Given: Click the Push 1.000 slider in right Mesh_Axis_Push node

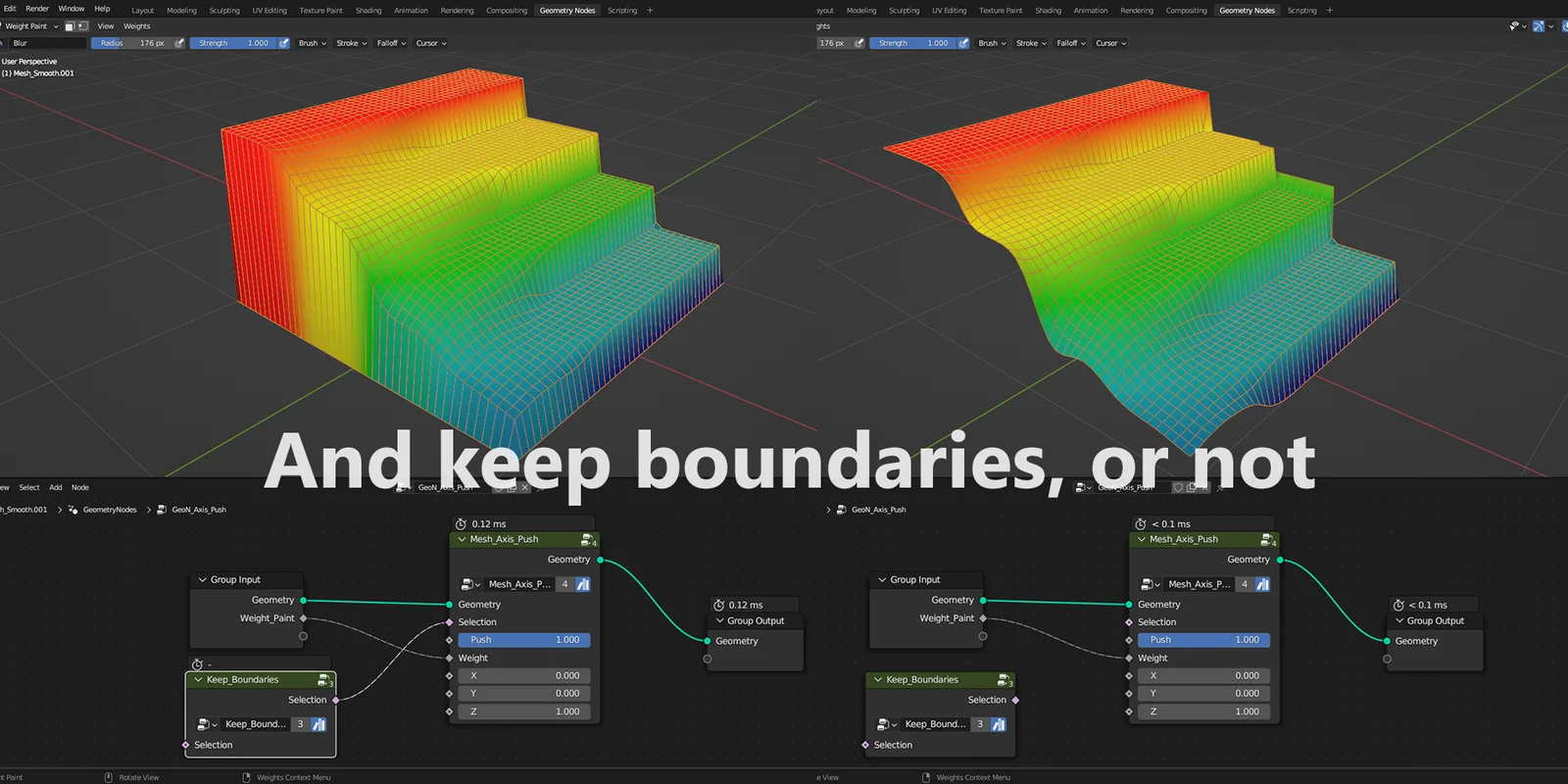Looking at the screenshot, I should click(x=1204, y=640).
